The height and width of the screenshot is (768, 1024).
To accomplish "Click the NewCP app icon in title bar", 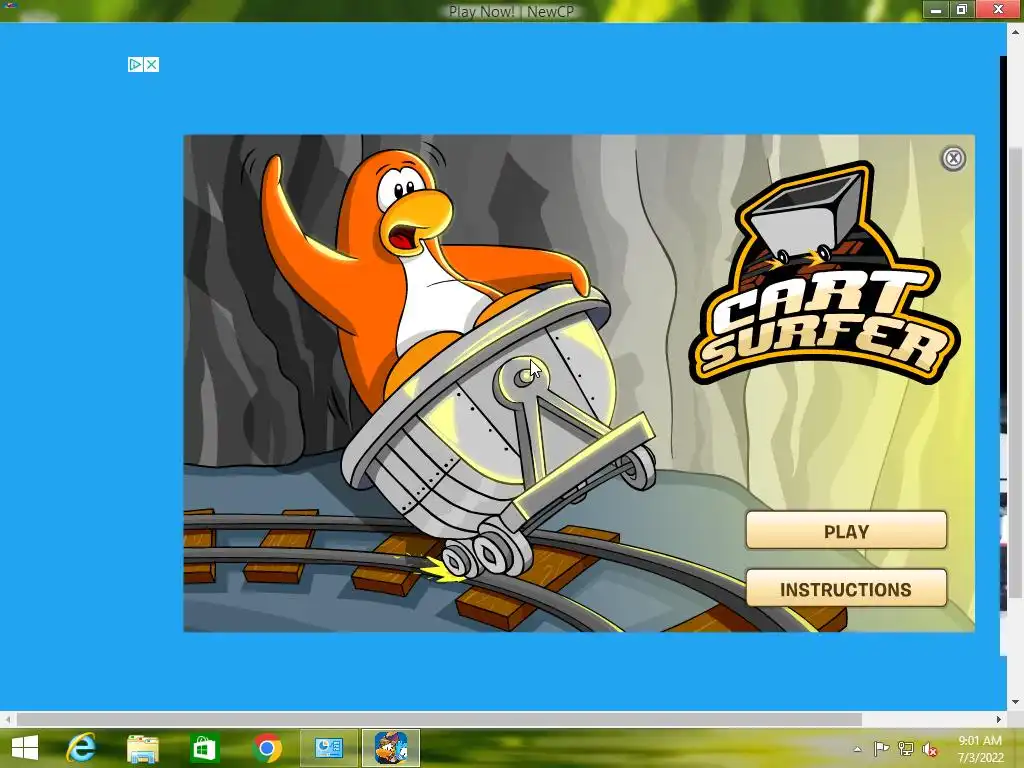I will pos(10,5).
